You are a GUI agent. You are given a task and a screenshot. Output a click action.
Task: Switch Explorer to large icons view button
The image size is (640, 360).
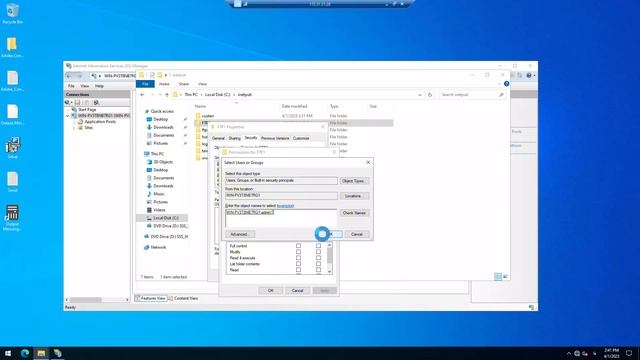coord(505,277)
